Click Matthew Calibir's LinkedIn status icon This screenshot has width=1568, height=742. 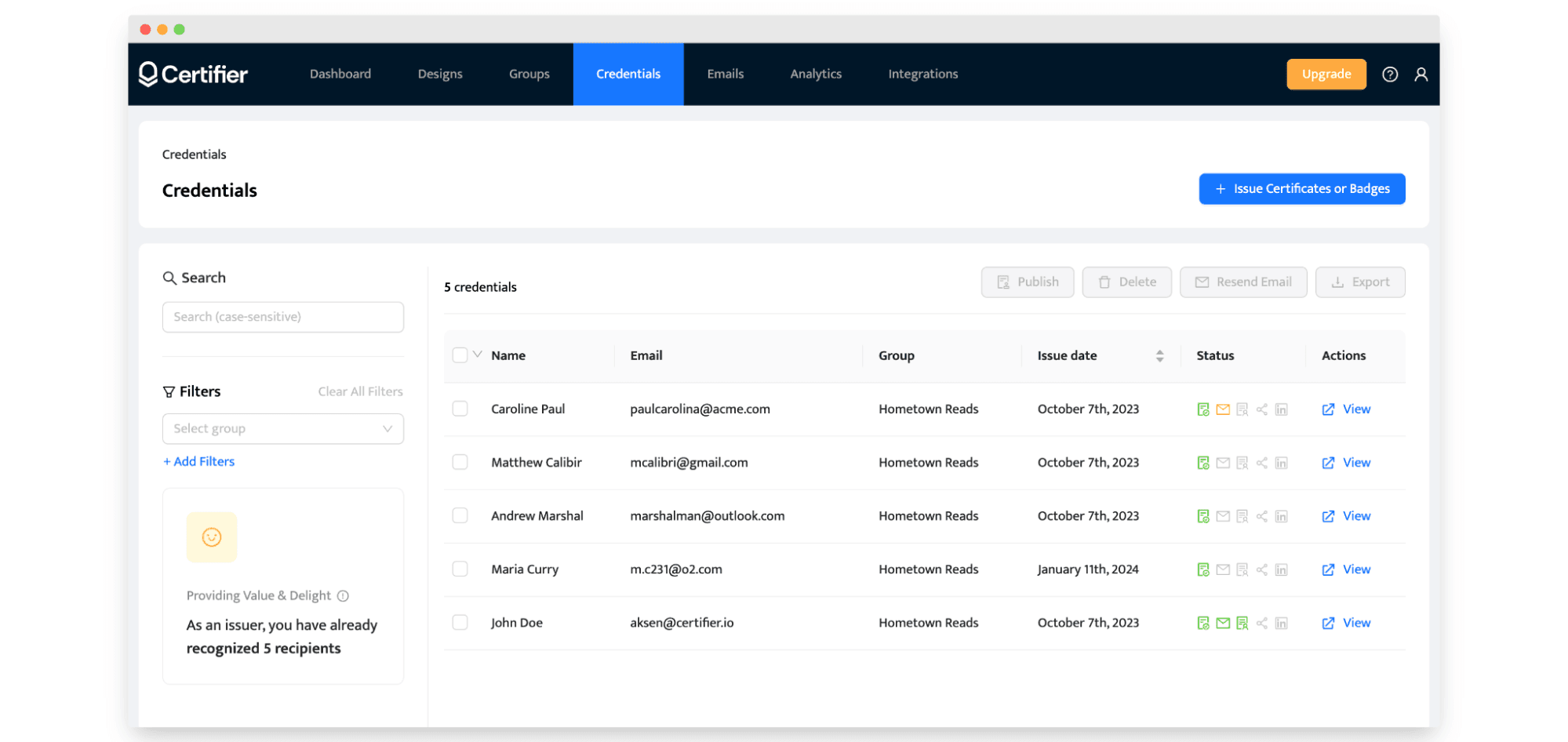point(1281,463)
